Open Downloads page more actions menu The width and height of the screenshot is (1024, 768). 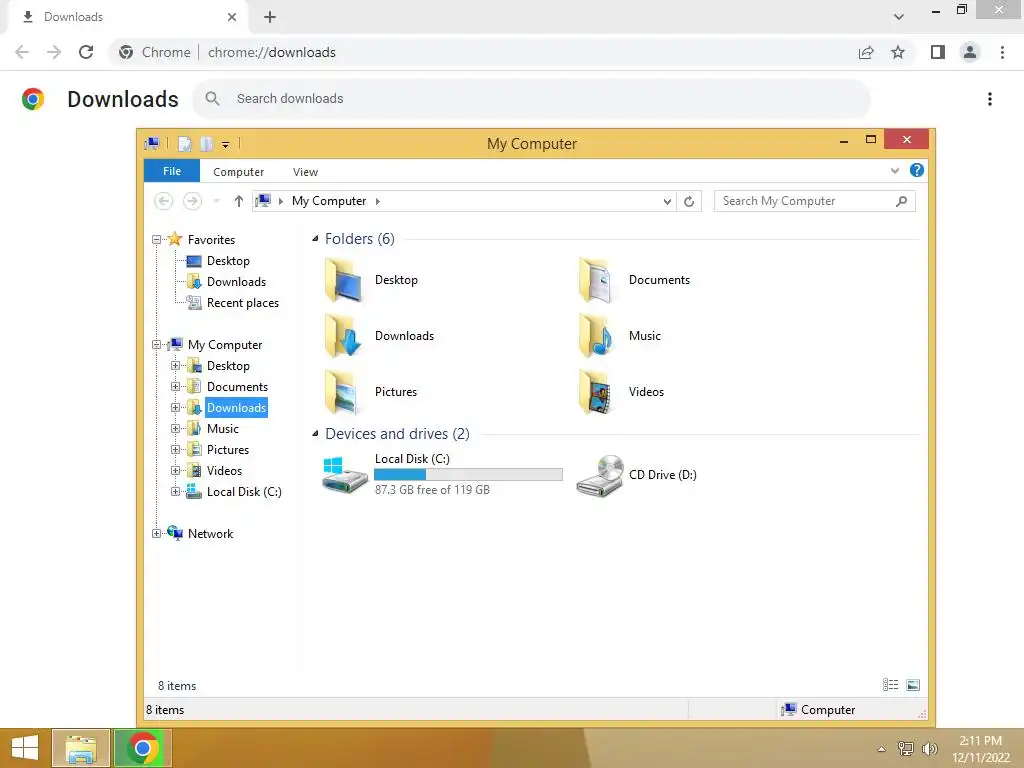pyautogui.click(x=990, y=99)
